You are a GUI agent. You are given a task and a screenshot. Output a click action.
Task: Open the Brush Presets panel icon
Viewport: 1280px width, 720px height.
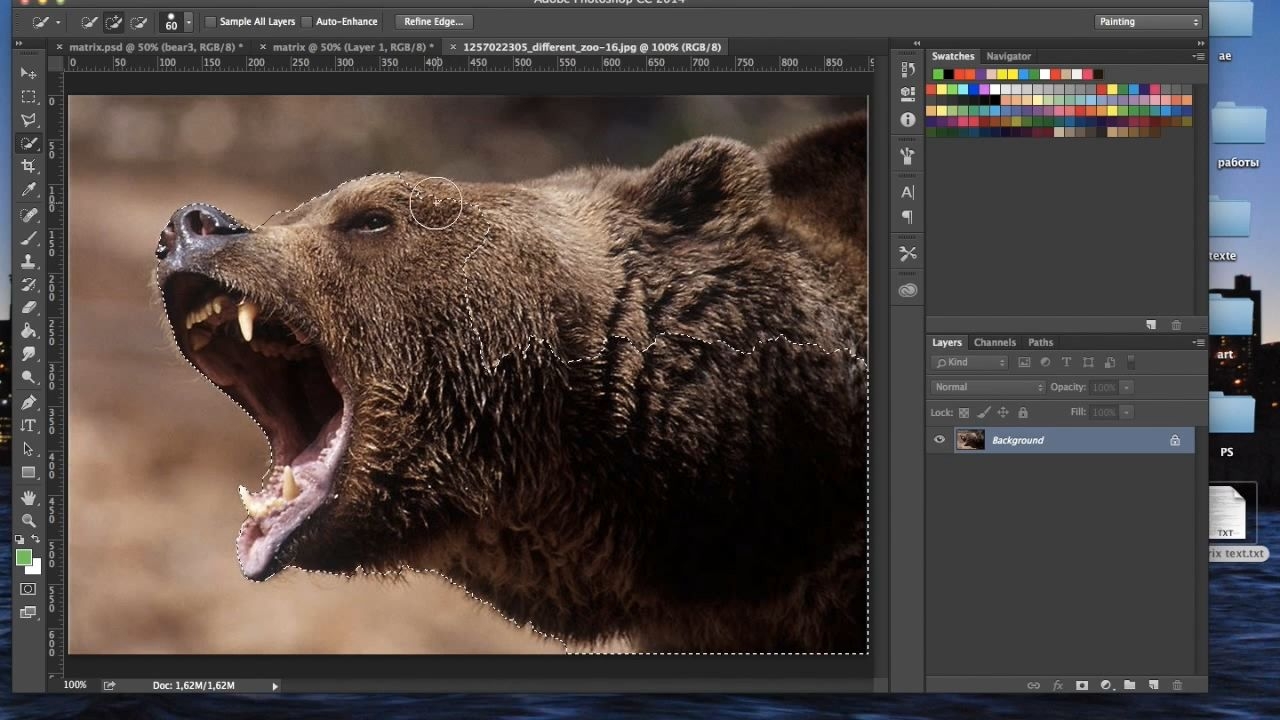click(x=908, y=156)
